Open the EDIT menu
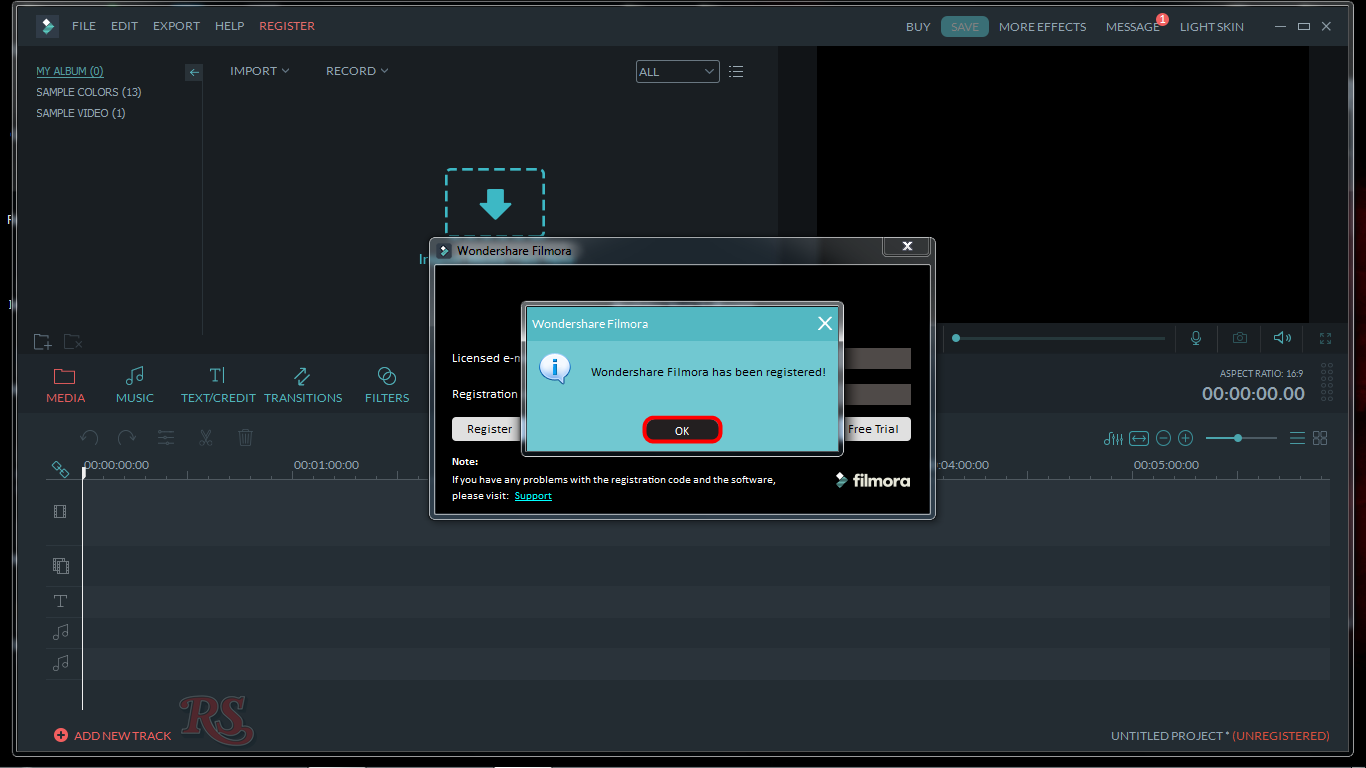 point(124,26)
